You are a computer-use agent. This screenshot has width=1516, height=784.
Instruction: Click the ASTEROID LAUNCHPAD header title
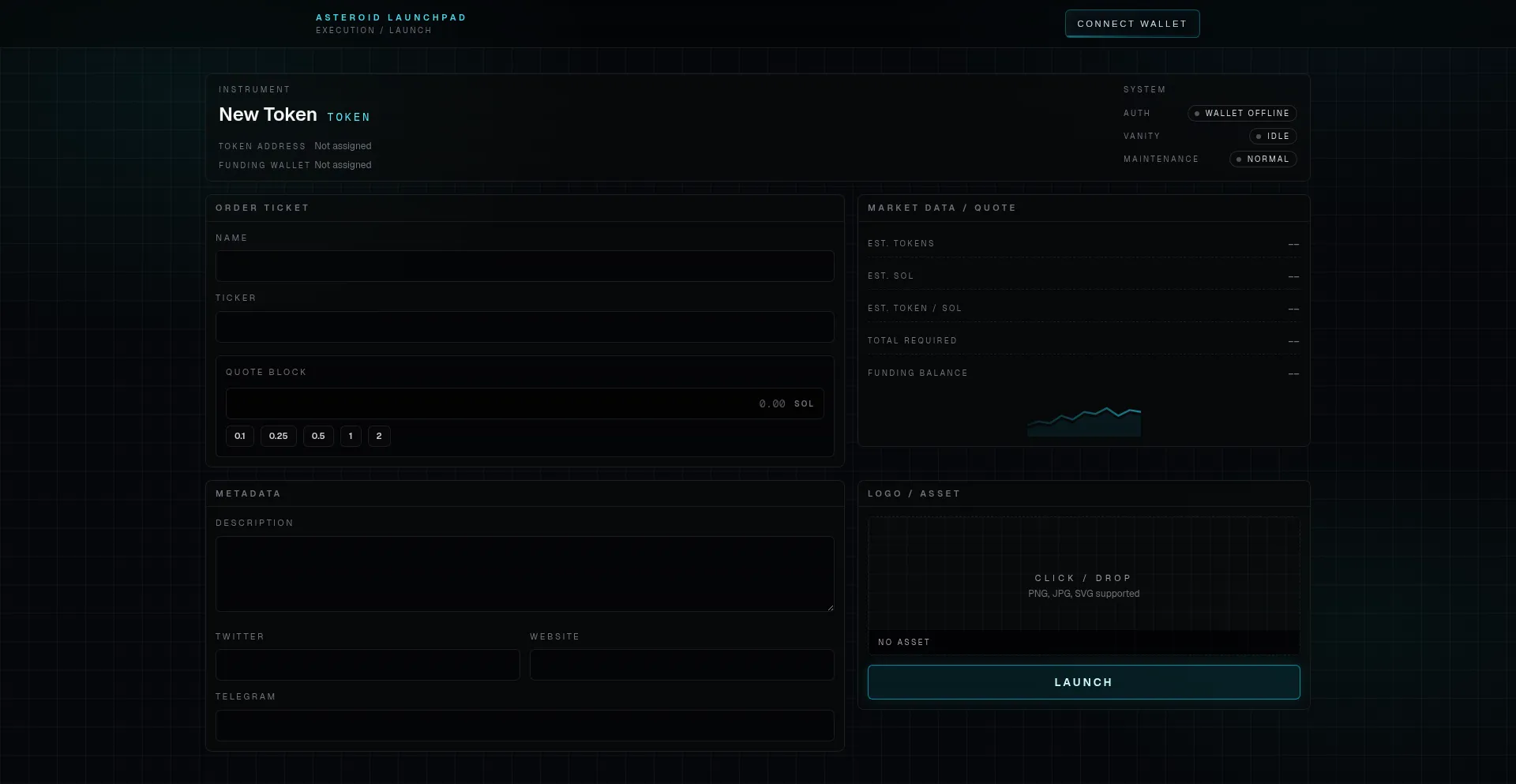391,17
